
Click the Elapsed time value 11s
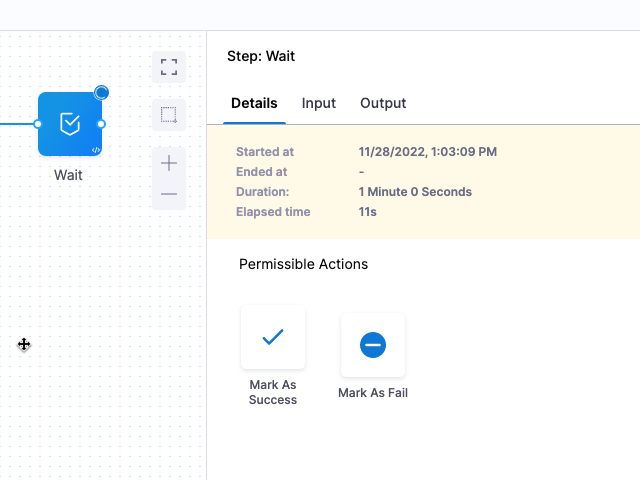(x=368, y=212)
